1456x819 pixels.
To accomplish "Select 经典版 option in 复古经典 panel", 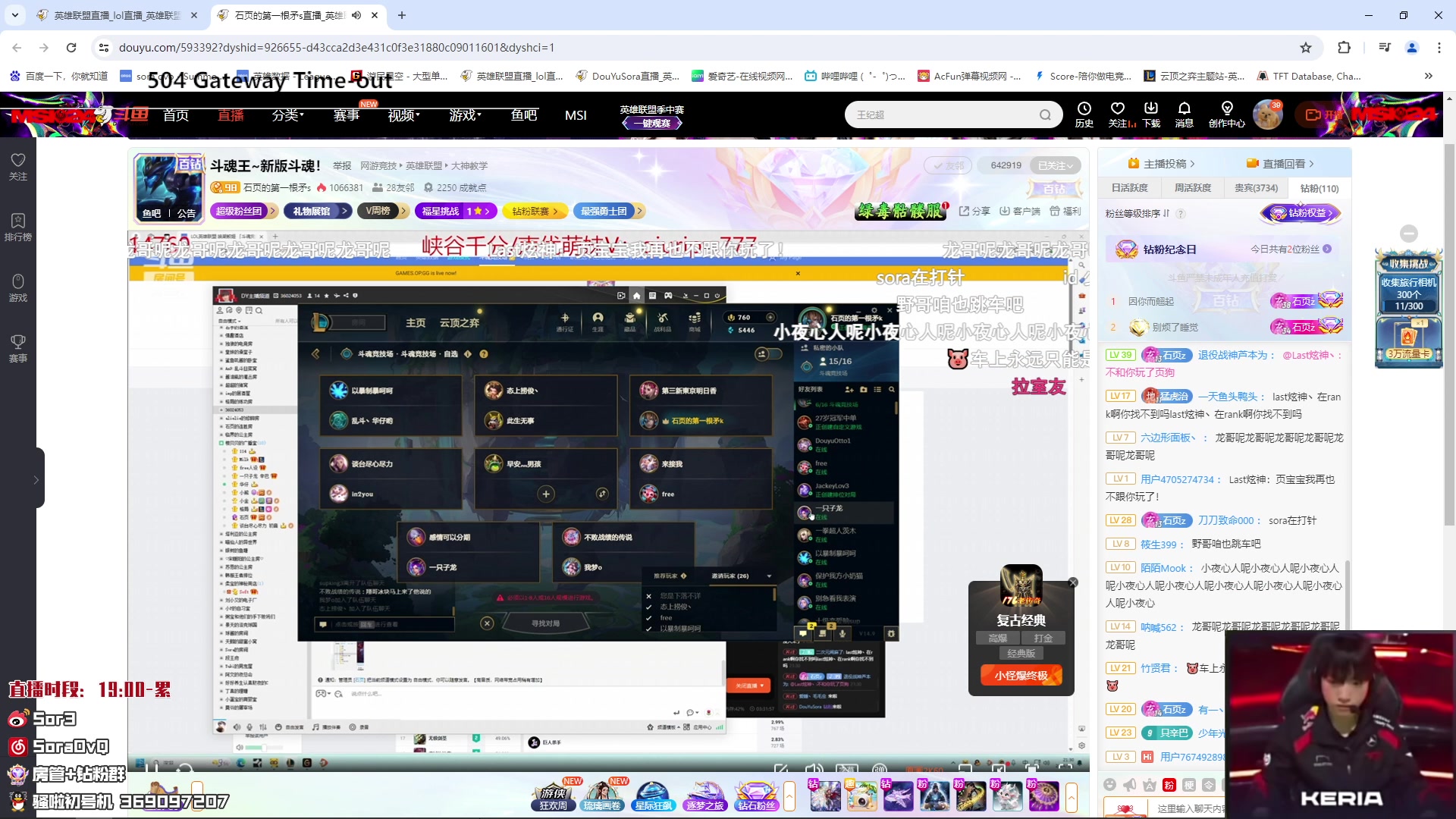I will (x=1021, y=653).
